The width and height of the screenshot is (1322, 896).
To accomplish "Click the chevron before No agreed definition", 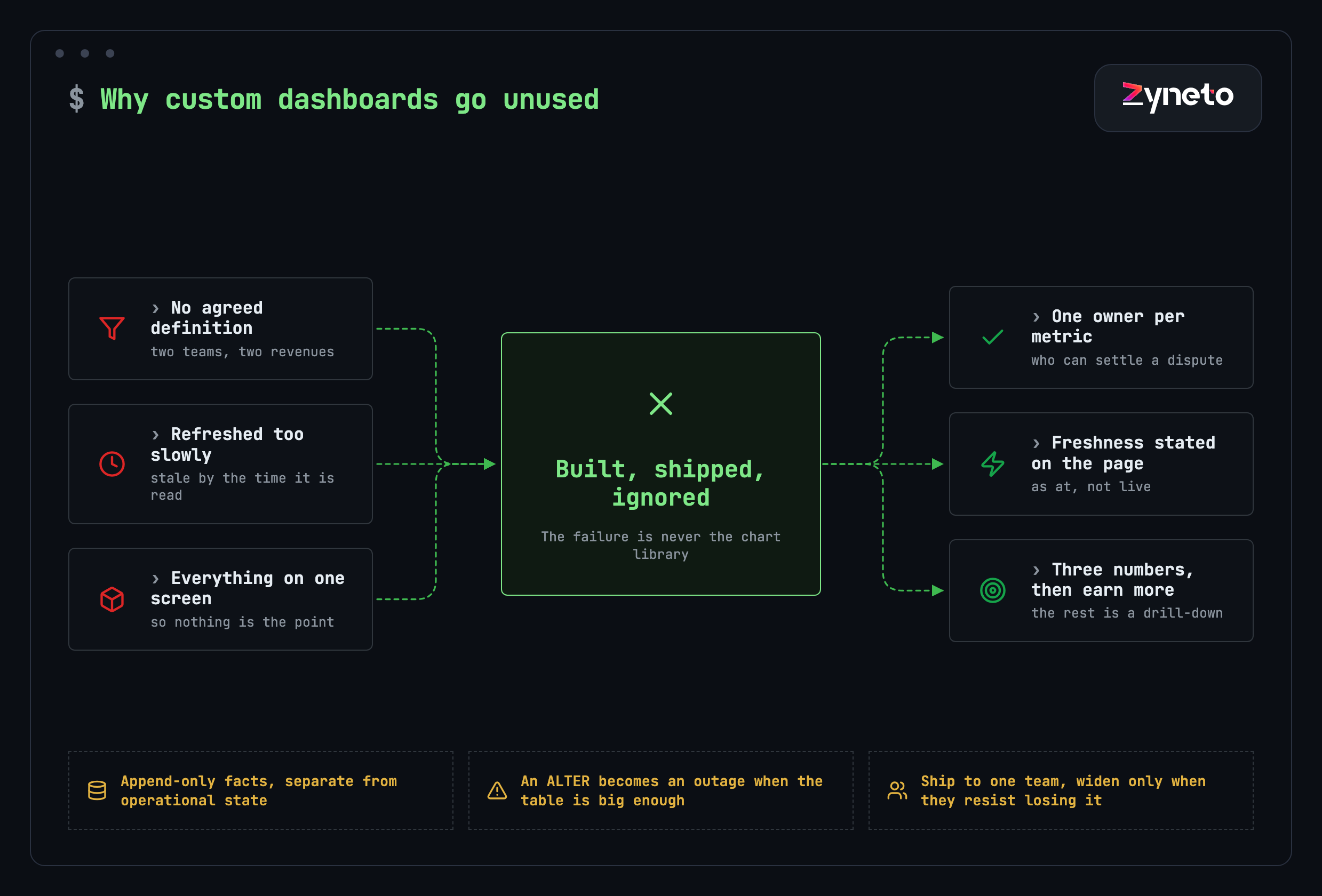I will tap(155, 309).
